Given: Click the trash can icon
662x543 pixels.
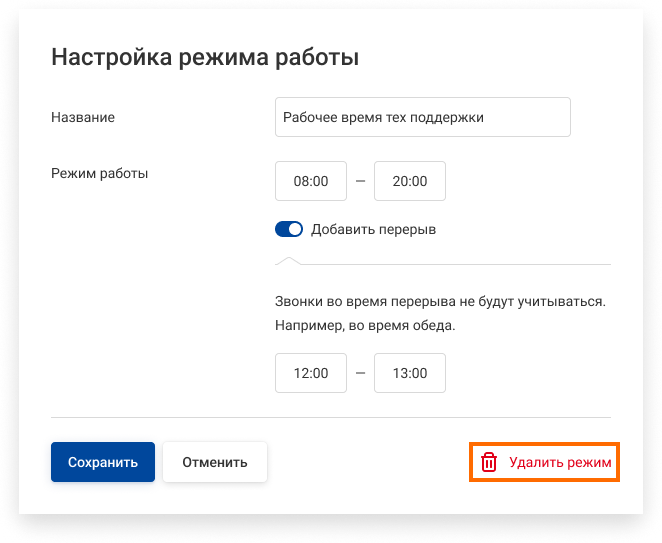Looking at the screenshot, I should point(489,462).
